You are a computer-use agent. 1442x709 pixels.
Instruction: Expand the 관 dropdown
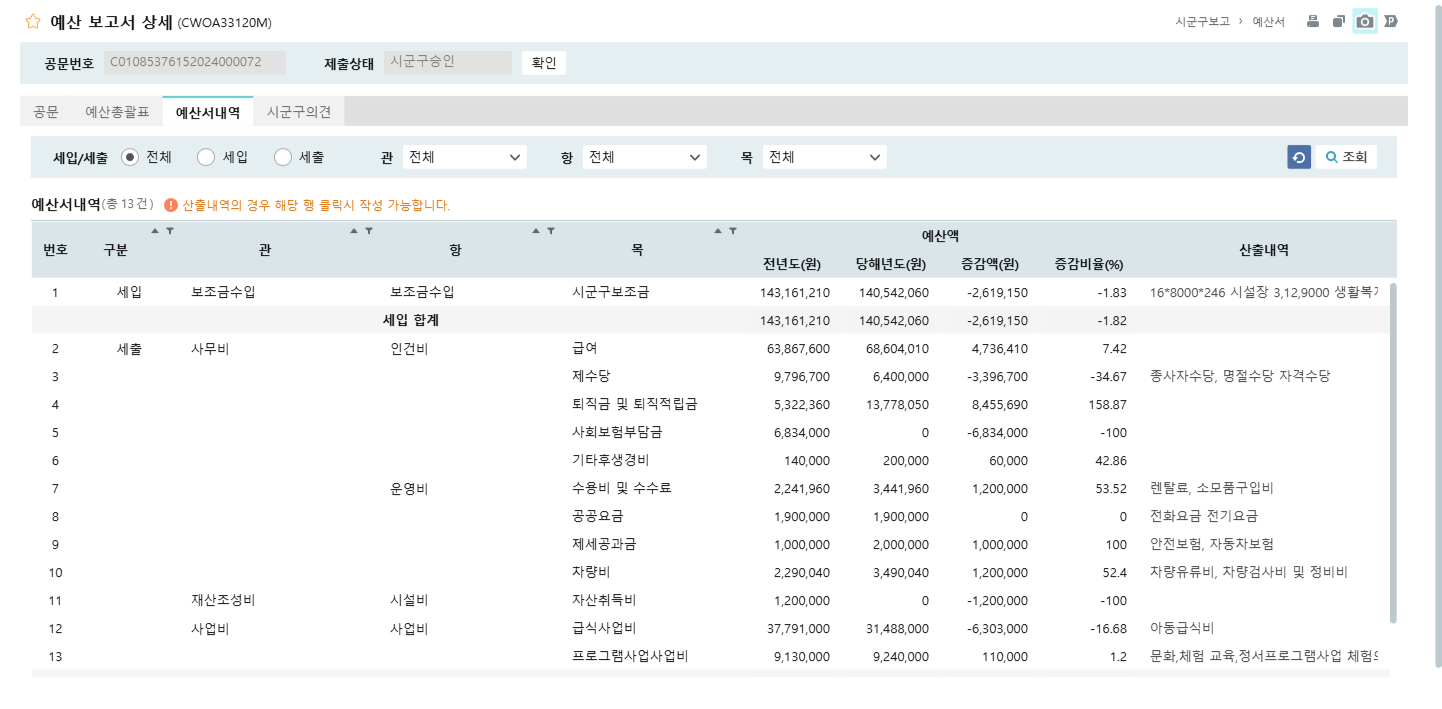pyautogui.click(x=464, y=157)
